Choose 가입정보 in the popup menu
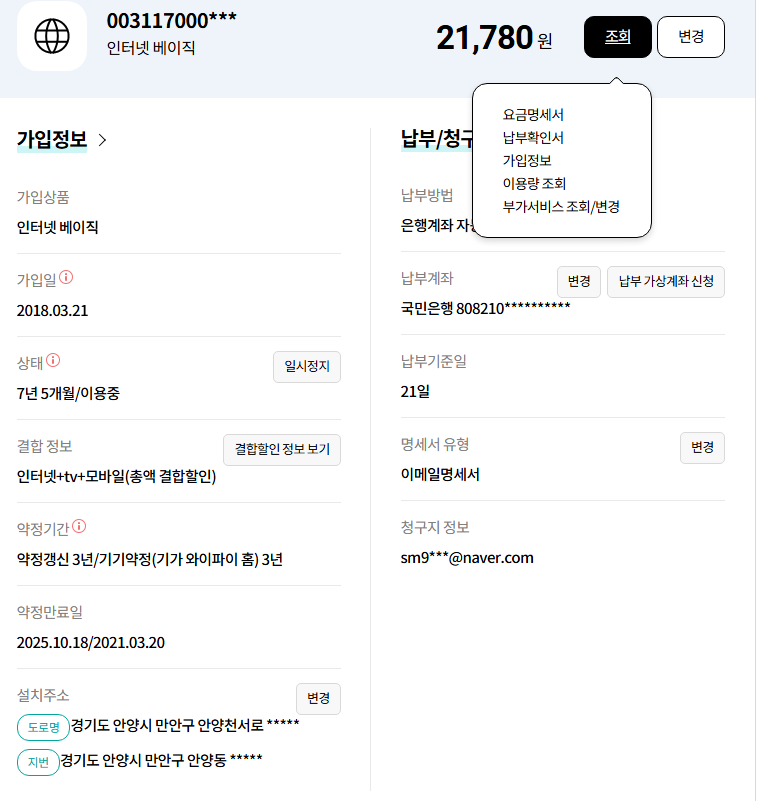 click(x=527, y=161)
